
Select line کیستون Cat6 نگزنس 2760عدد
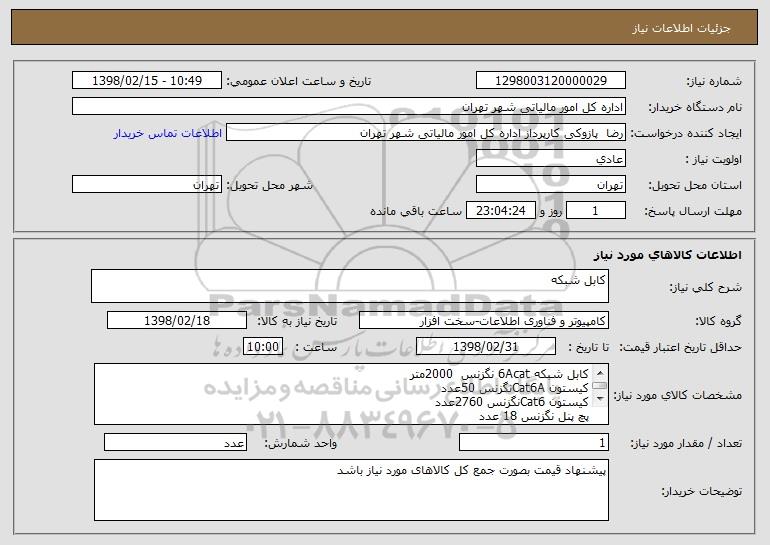point(512,402)
